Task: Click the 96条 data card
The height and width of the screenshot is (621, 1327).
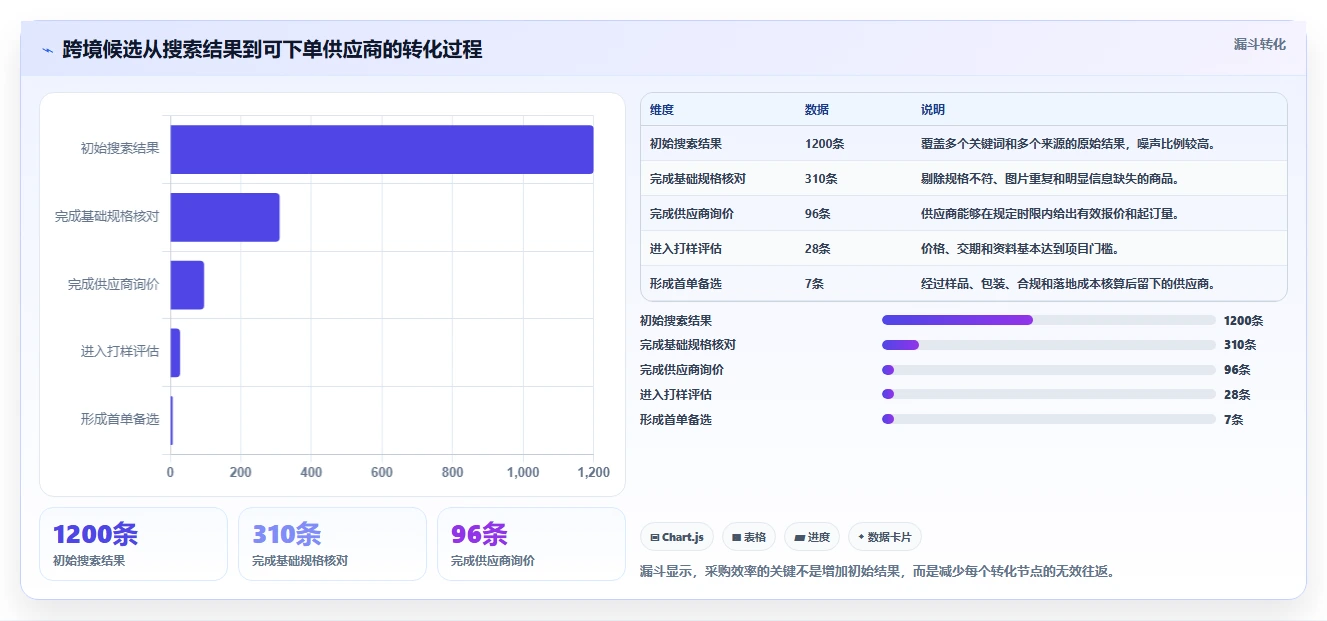Action: coord(531,544)
